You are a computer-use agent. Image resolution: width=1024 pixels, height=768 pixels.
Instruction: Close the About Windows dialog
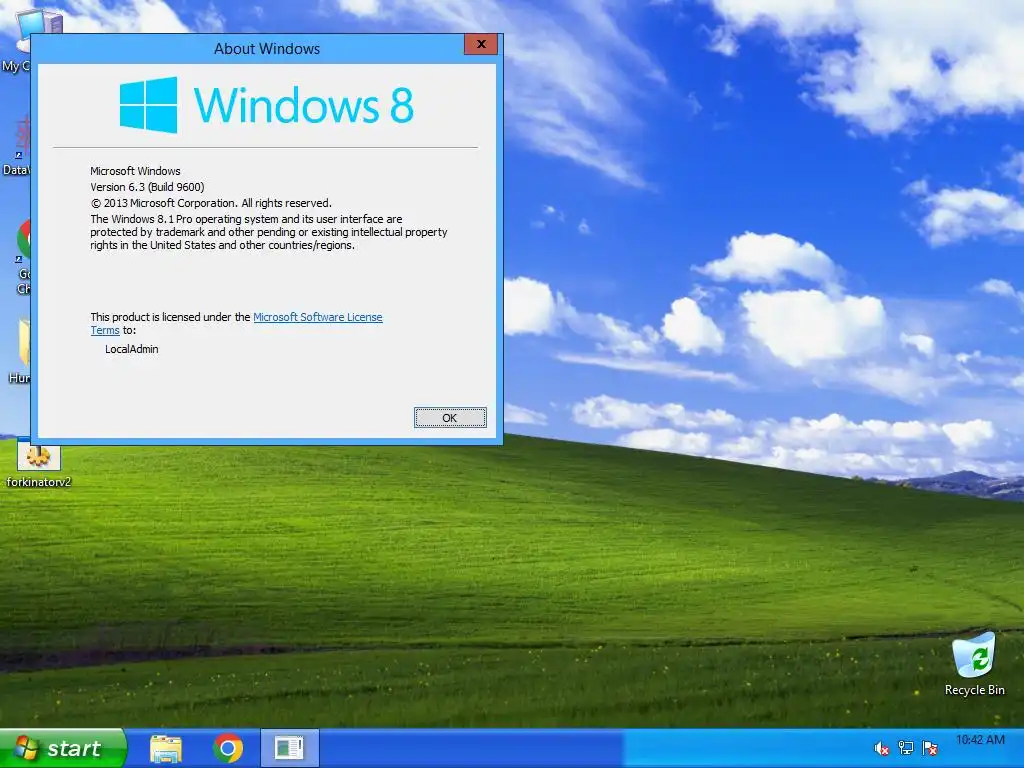(481, 44)
